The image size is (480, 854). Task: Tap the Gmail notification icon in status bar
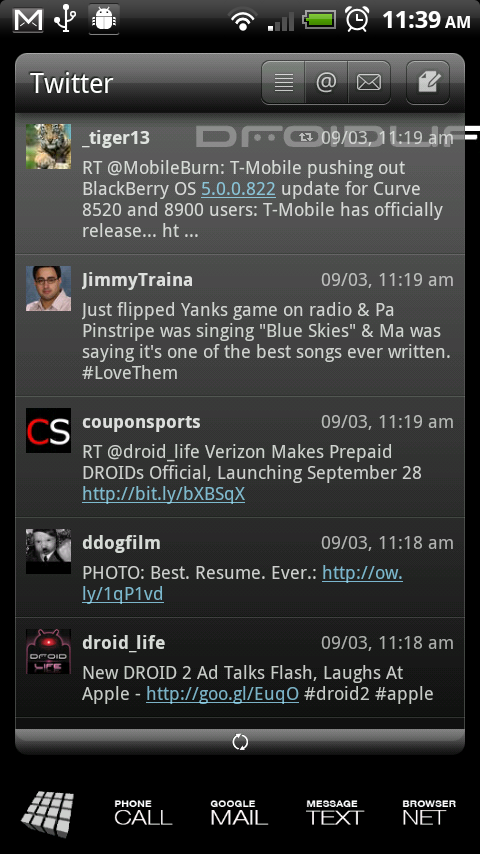28,20
